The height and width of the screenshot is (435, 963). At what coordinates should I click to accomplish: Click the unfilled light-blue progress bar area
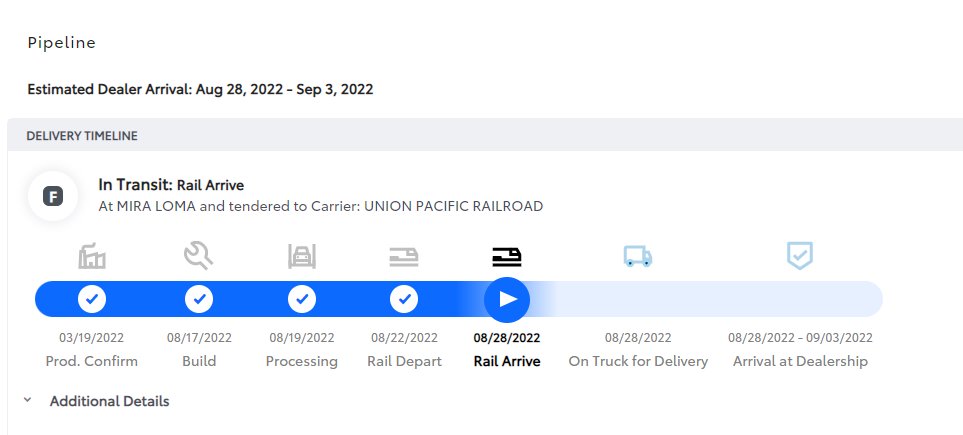point(706,299)
